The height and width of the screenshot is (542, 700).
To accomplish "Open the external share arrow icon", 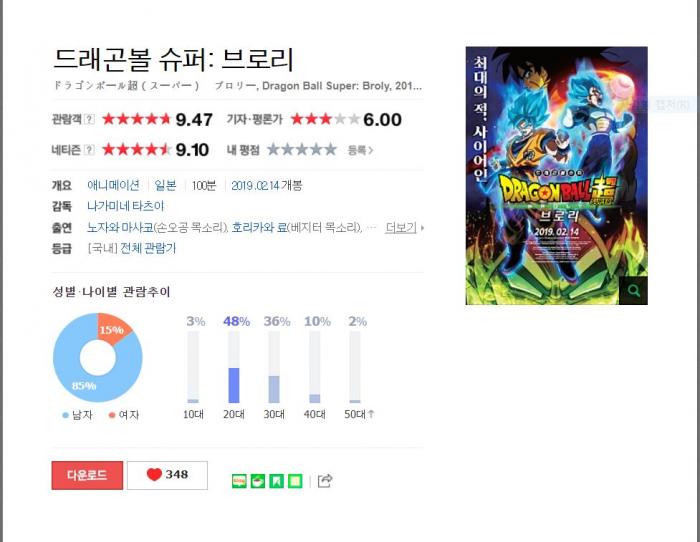I will click(x=325, y=480).
